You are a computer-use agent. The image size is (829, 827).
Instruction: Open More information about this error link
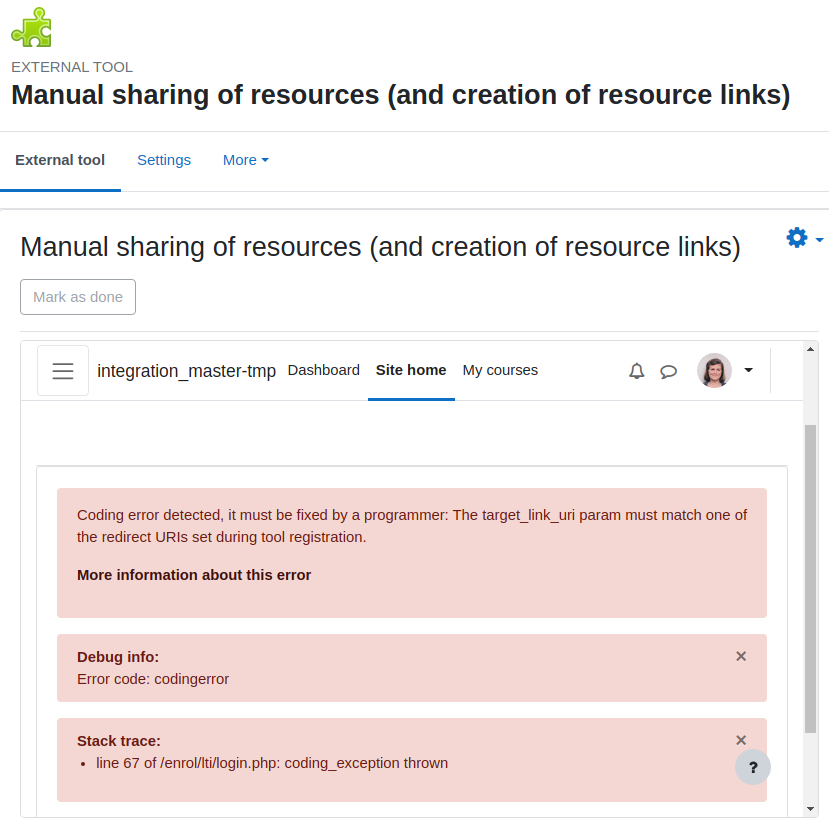tap(194, 575)
